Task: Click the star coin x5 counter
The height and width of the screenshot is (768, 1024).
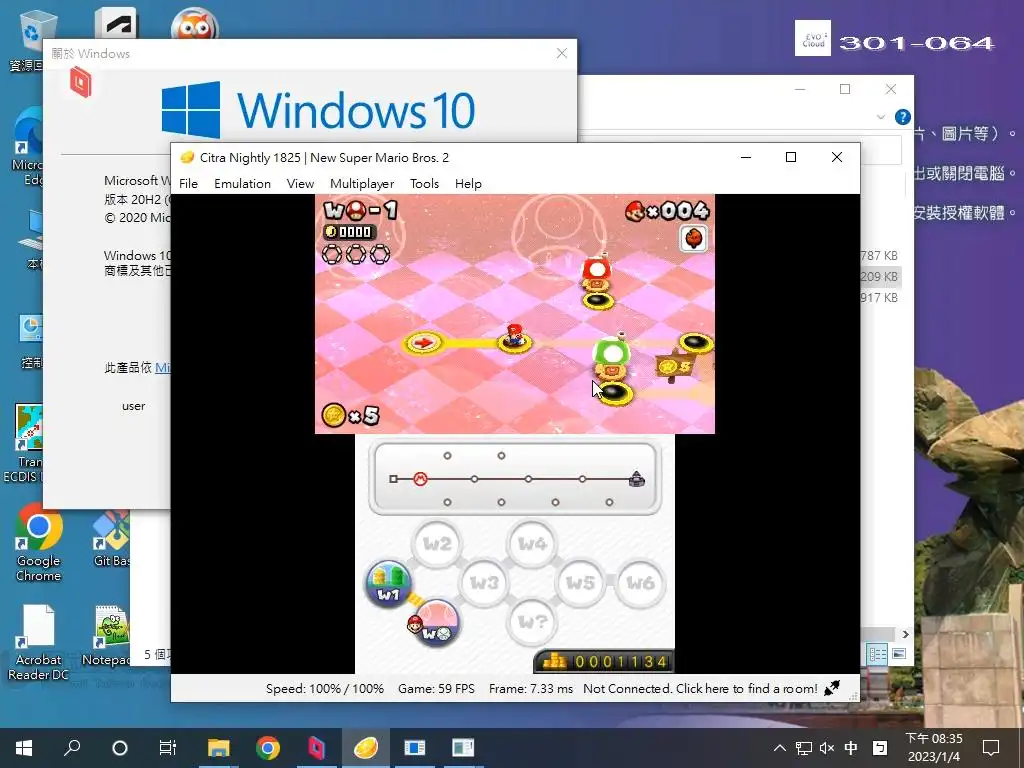Action: click(x=351, y=415)
